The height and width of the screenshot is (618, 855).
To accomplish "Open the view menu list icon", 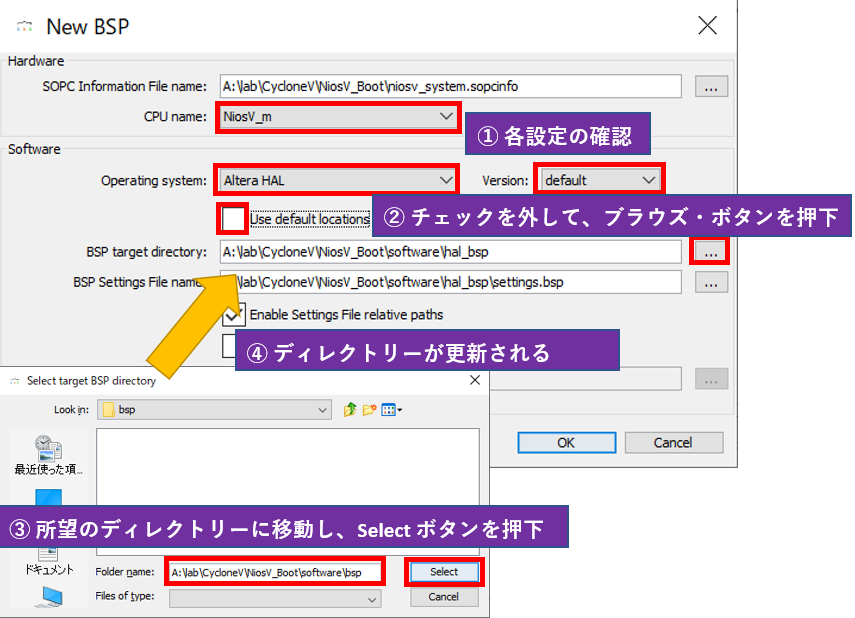I will click(392, 410).
